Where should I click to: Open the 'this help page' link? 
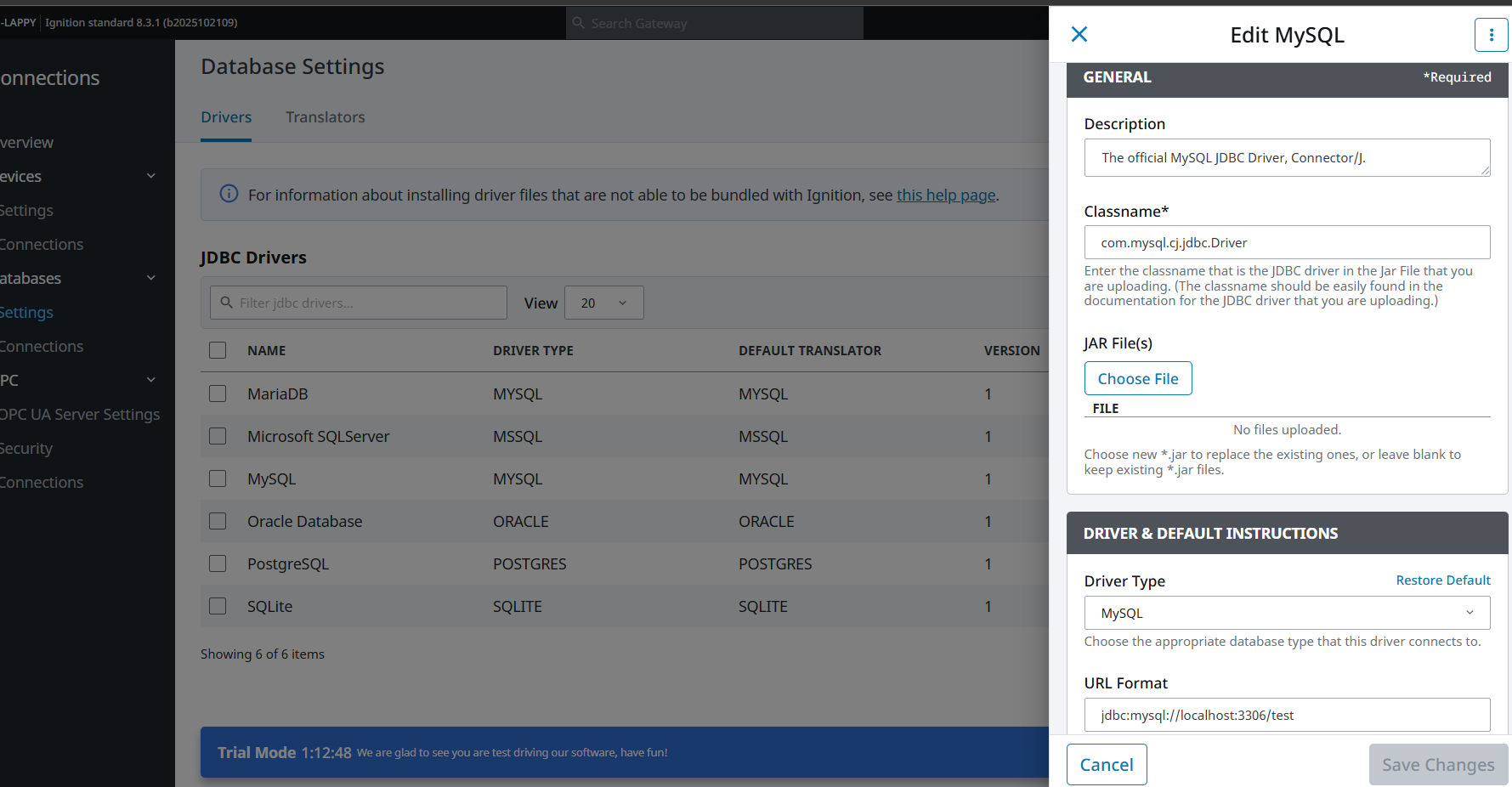945,195
